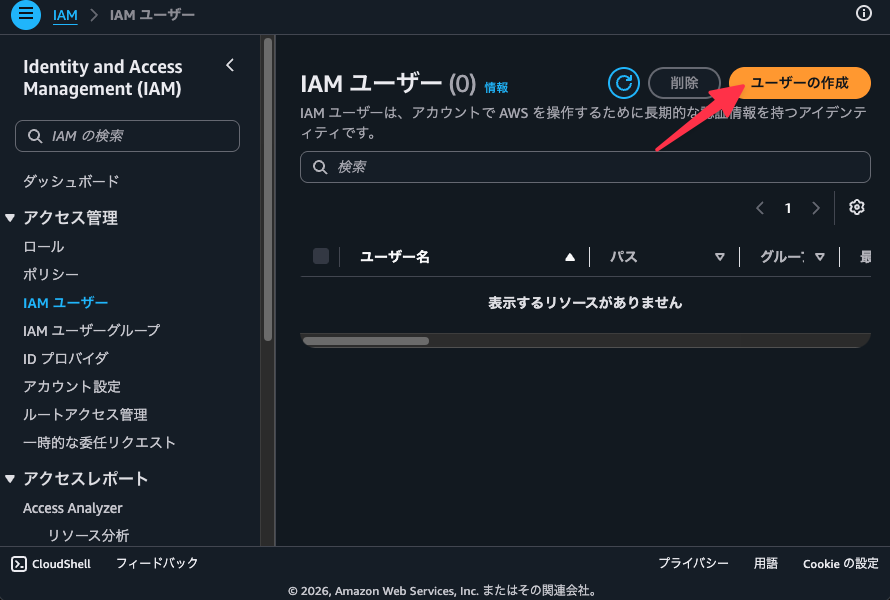Open the 情報 link beside heading
This screenshot has height=600, width=890.
(496, 87)
